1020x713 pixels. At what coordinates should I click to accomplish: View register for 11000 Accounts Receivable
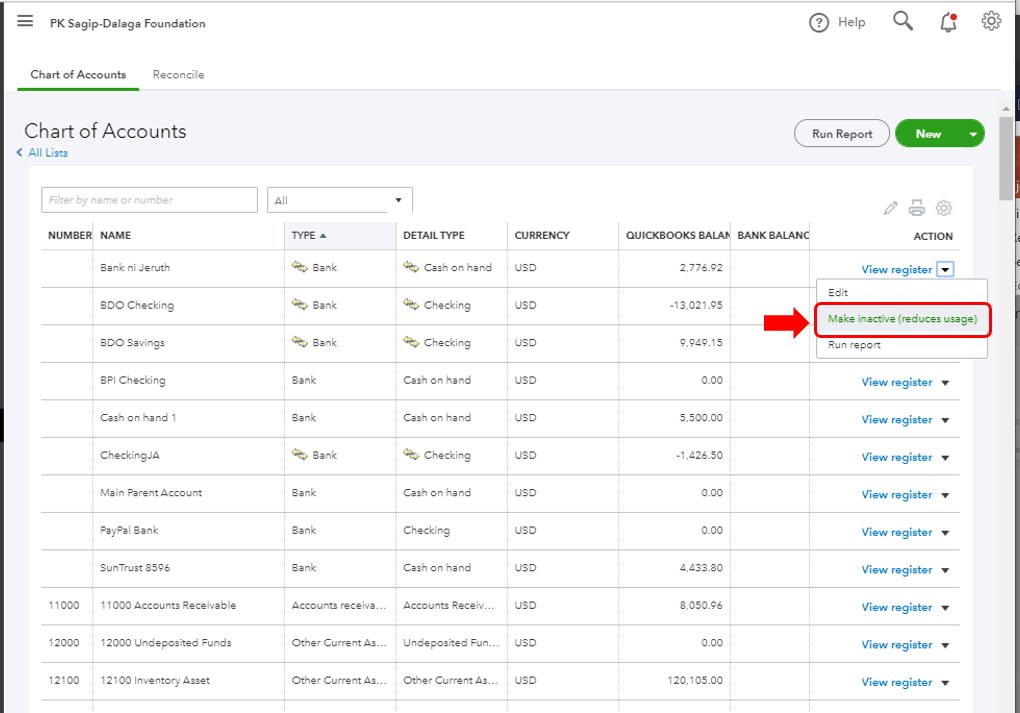point(896,607)
